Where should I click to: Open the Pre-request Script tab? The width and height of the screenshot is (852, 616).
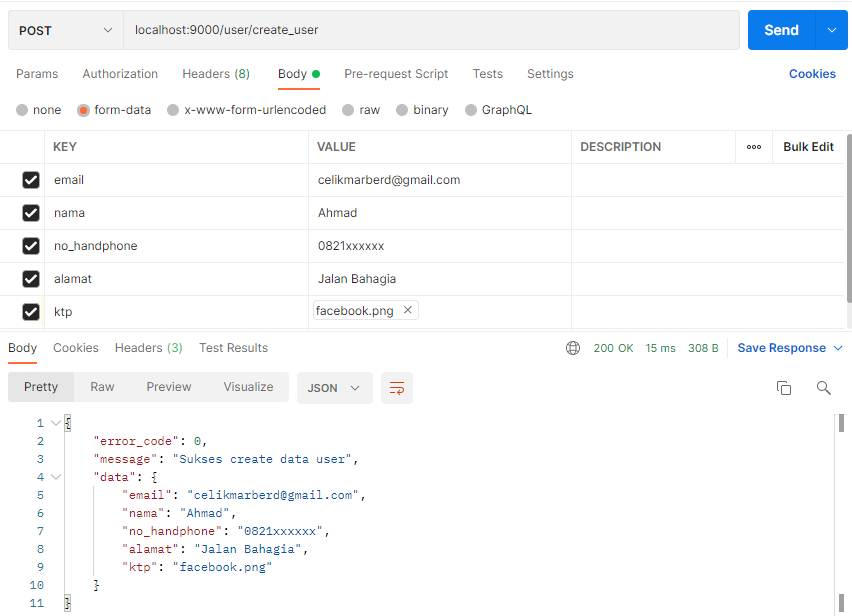[x=396, y=74]
